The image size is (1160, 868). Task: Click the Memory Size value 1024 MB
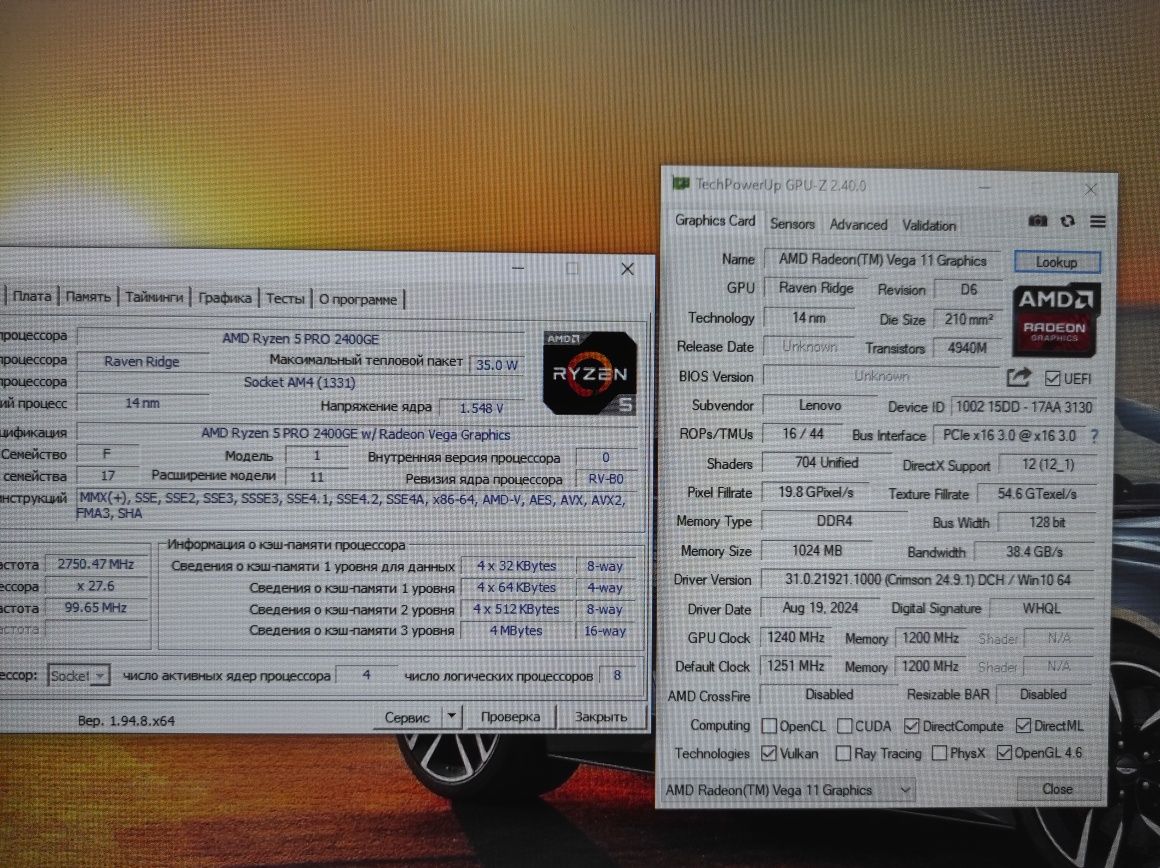(x=817, y=551)
